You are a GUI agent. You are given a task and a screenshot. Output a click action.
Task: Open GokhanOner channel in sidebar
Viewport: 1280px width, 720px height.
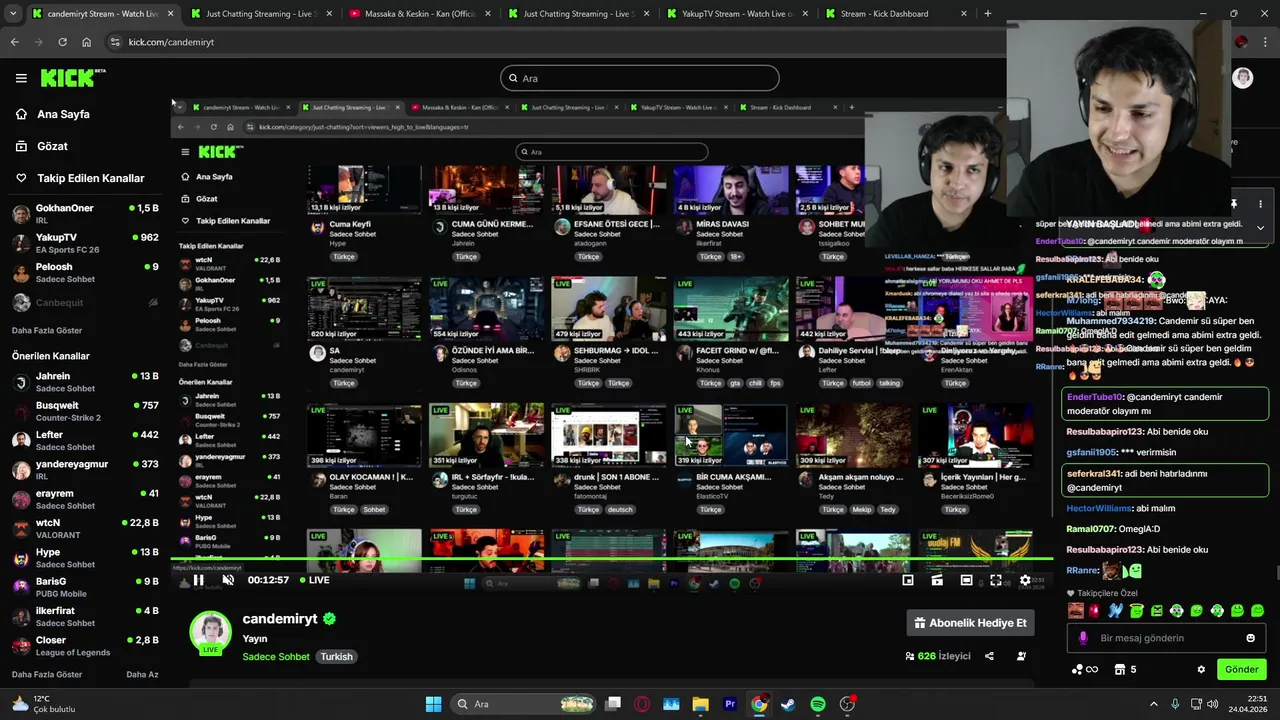point(85,214)
